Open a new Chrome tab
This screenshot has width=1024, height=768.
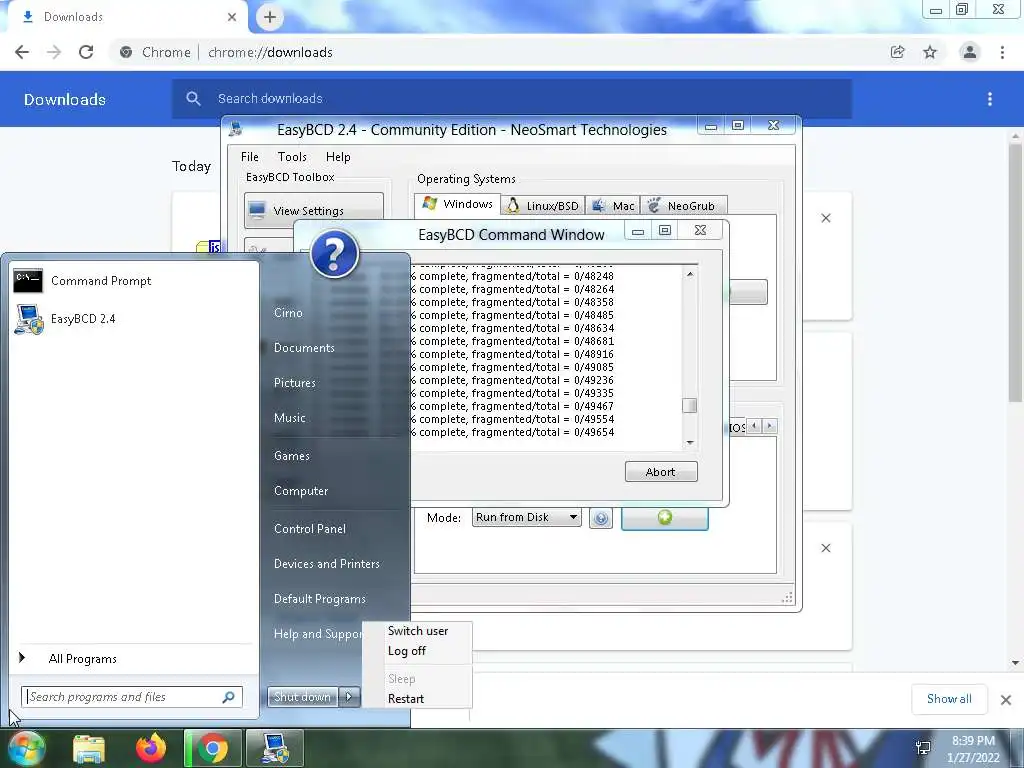[x=270, y=17]
